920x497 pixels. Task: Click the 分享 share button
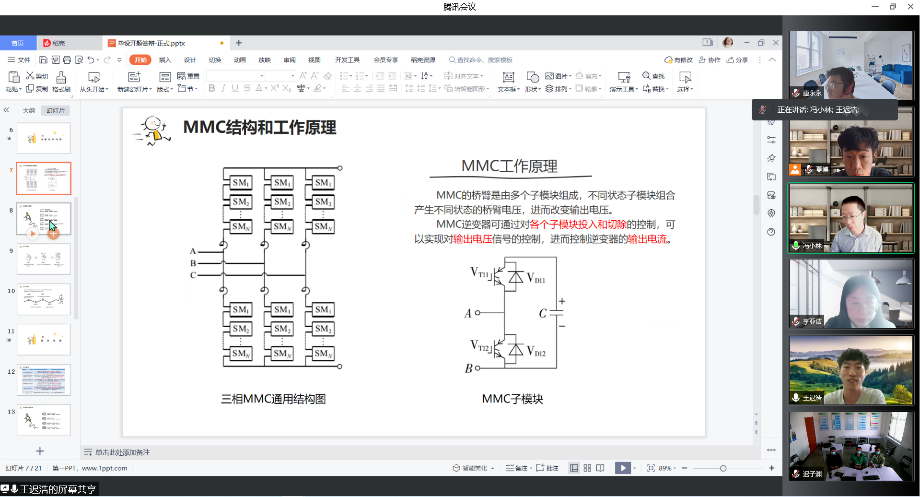pyautogui.click(x=736, y=60)
